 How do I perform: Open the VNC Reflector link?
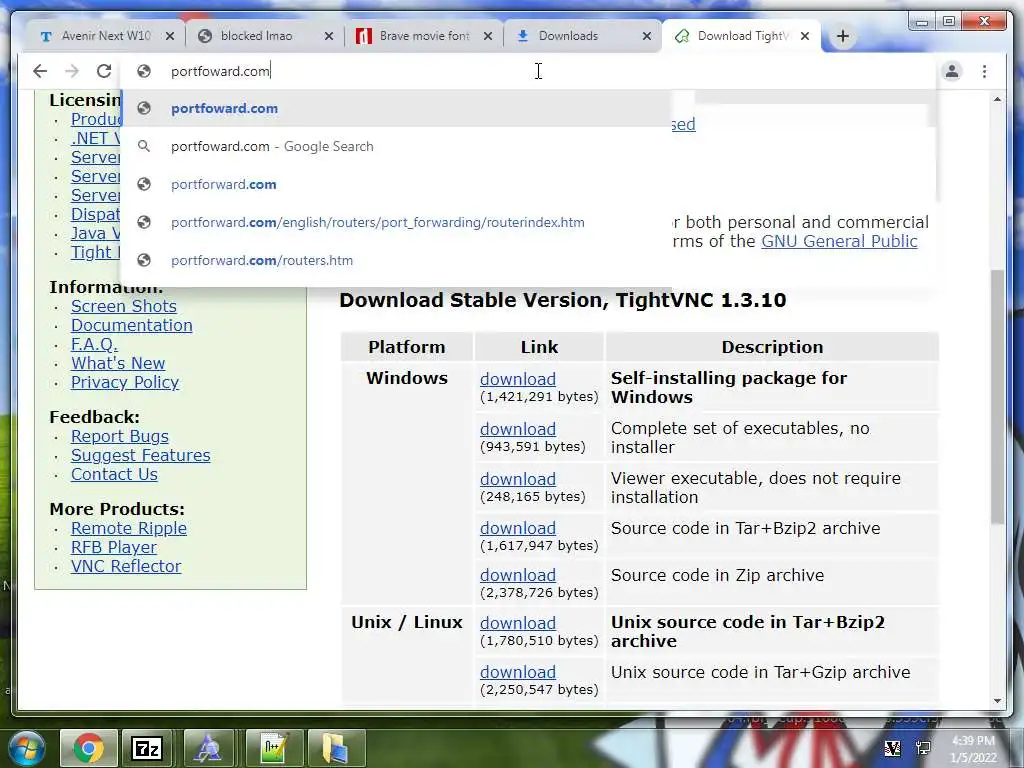click(x=125, y=566)
